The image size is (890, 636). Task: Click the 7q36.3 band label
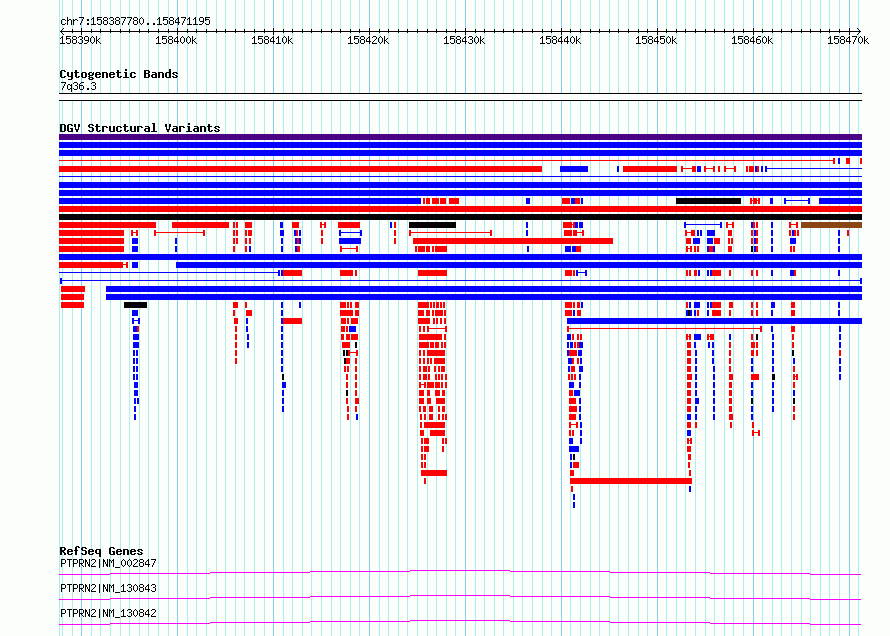point(78,86)
